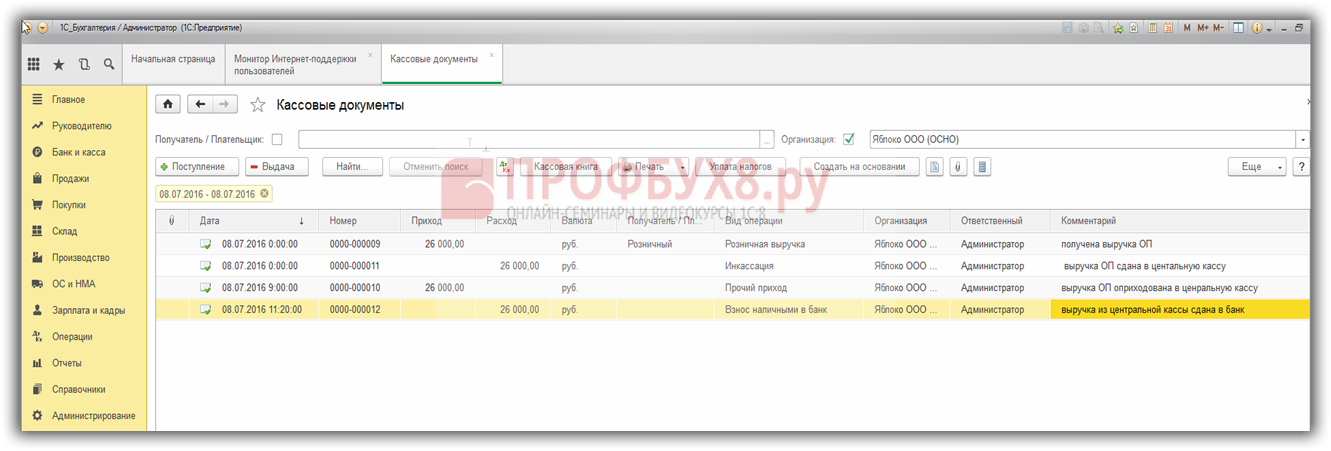Open the Печать dropdown arrow

coord(684,167)
